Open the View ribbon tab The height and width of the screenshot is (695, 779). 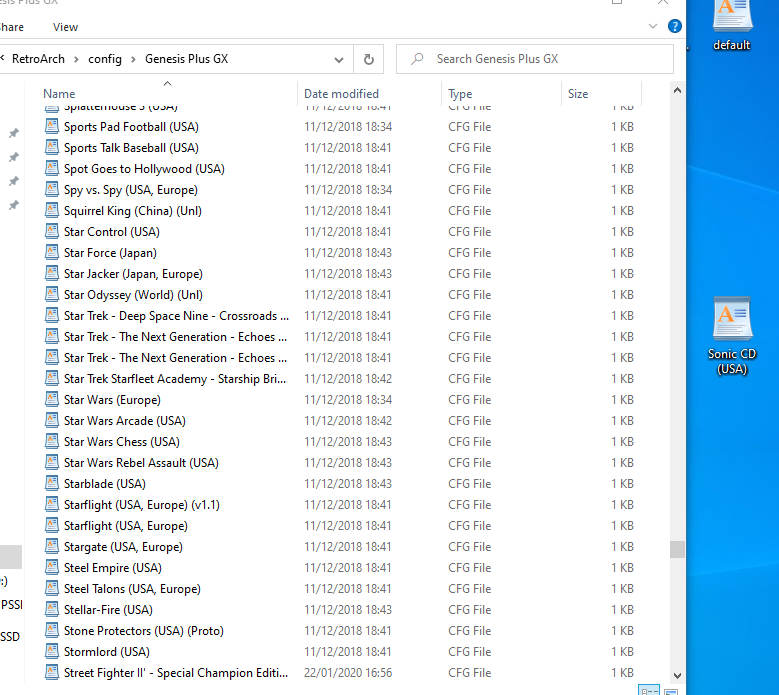tap(65, 27)
